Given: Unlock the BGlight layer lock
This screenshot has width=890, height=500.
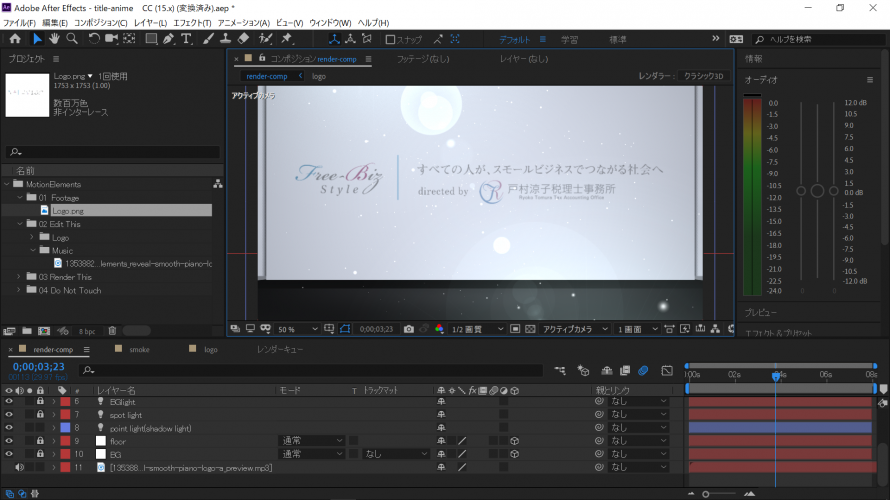Looking at the screenshot, I should pos(40,401).
